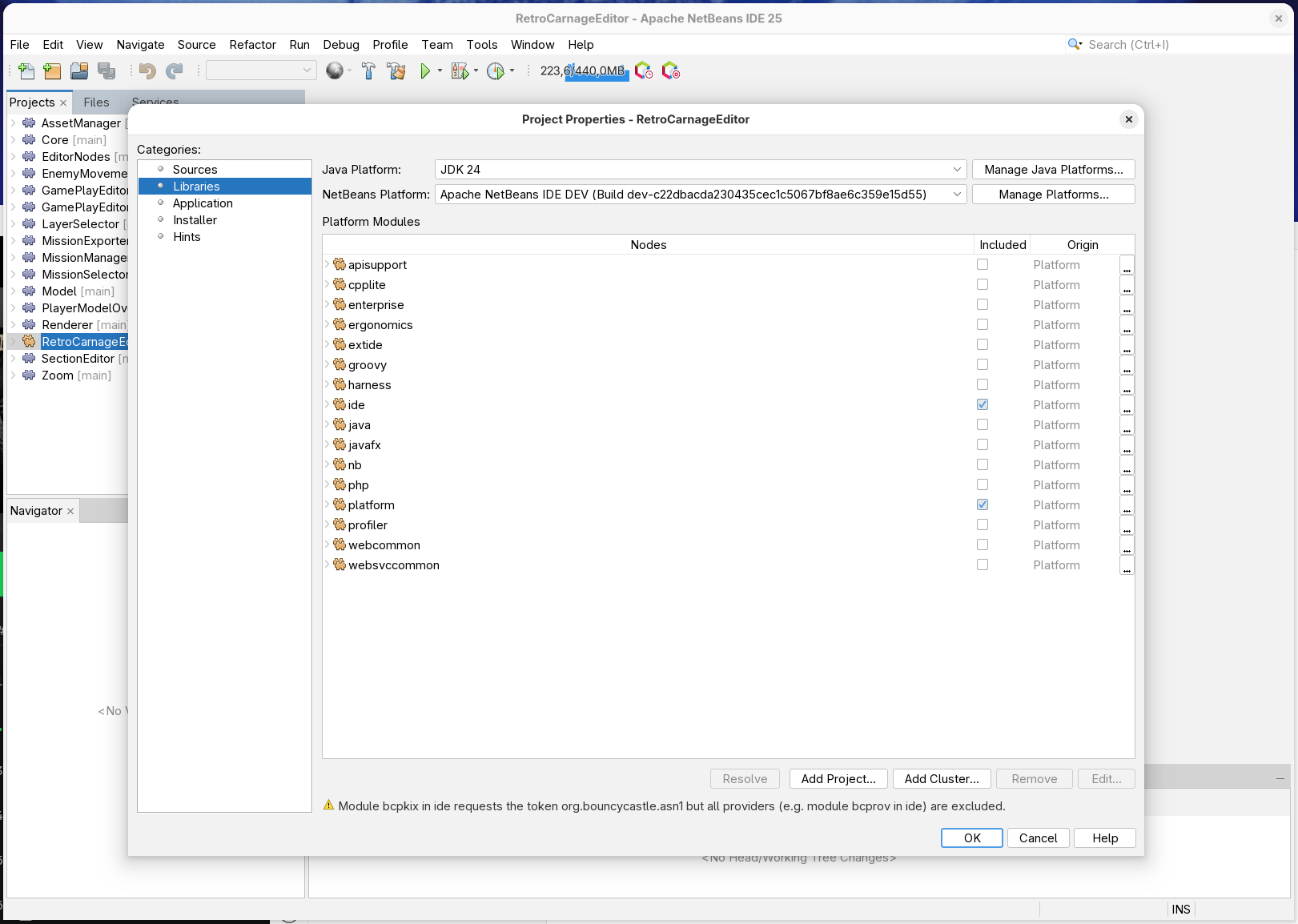Image resolution: width=1298 pixels, height=924 pixels.
Task: Expand the AssetManager project node
Action: (x=13, y=123)
